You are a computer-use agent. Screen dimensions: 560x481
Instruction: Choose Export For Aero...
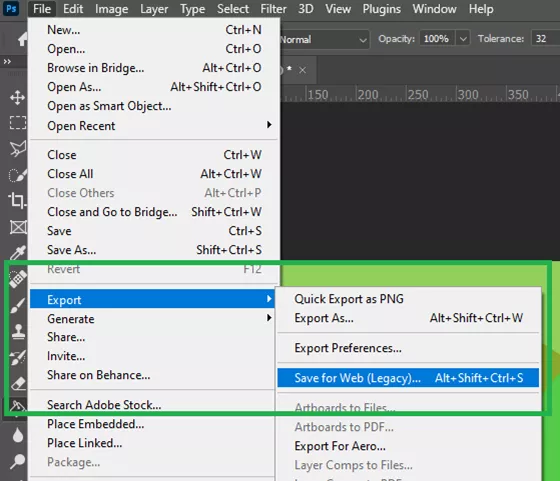coord(408,446)
